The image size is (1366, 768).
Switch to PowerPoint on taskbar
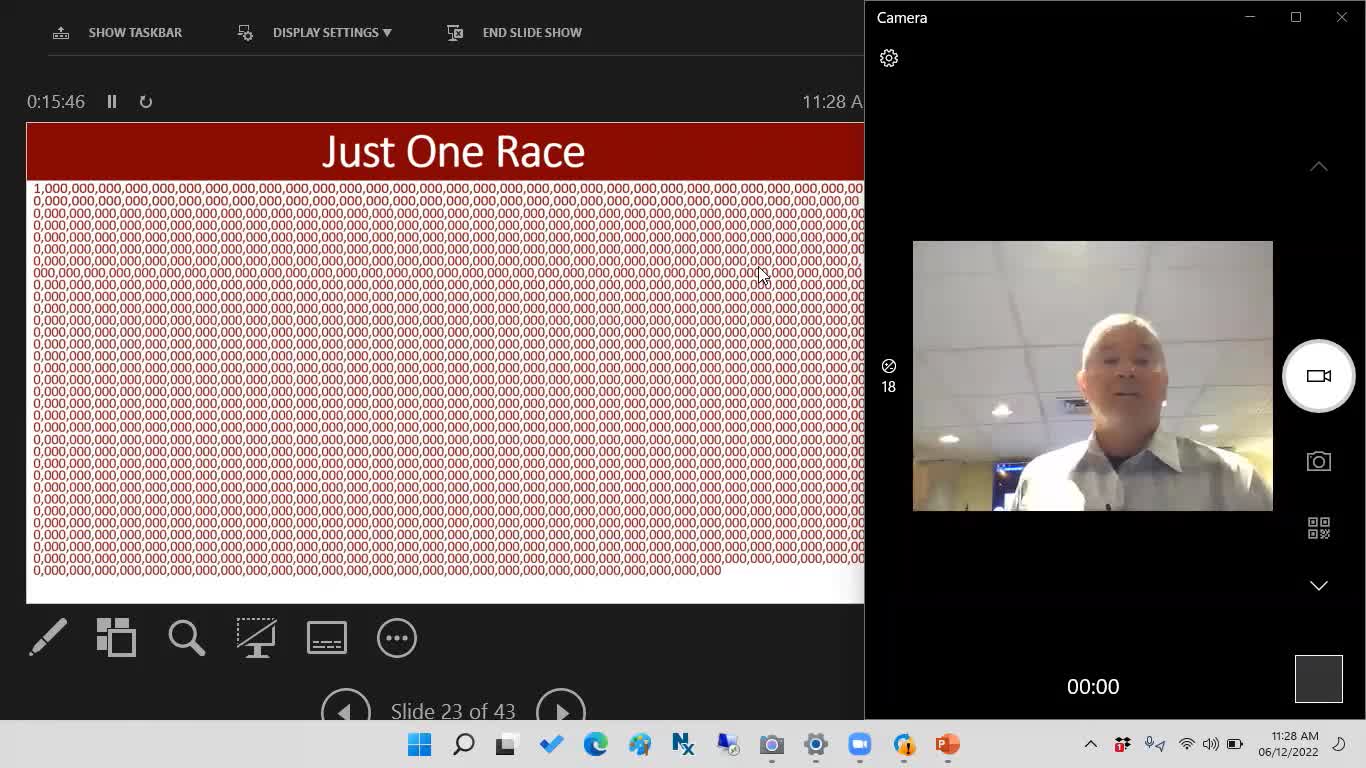(947, 744)
